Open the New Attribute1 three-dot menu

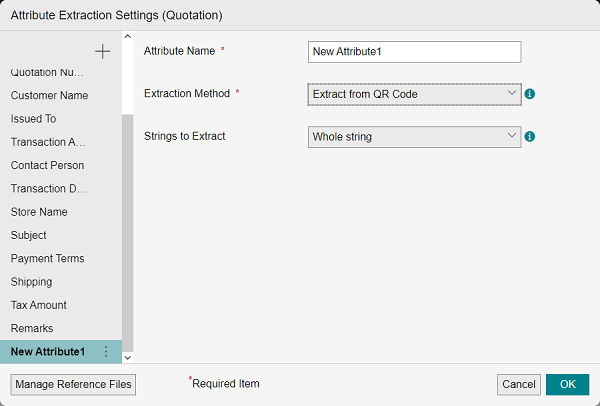click(107, 351)
